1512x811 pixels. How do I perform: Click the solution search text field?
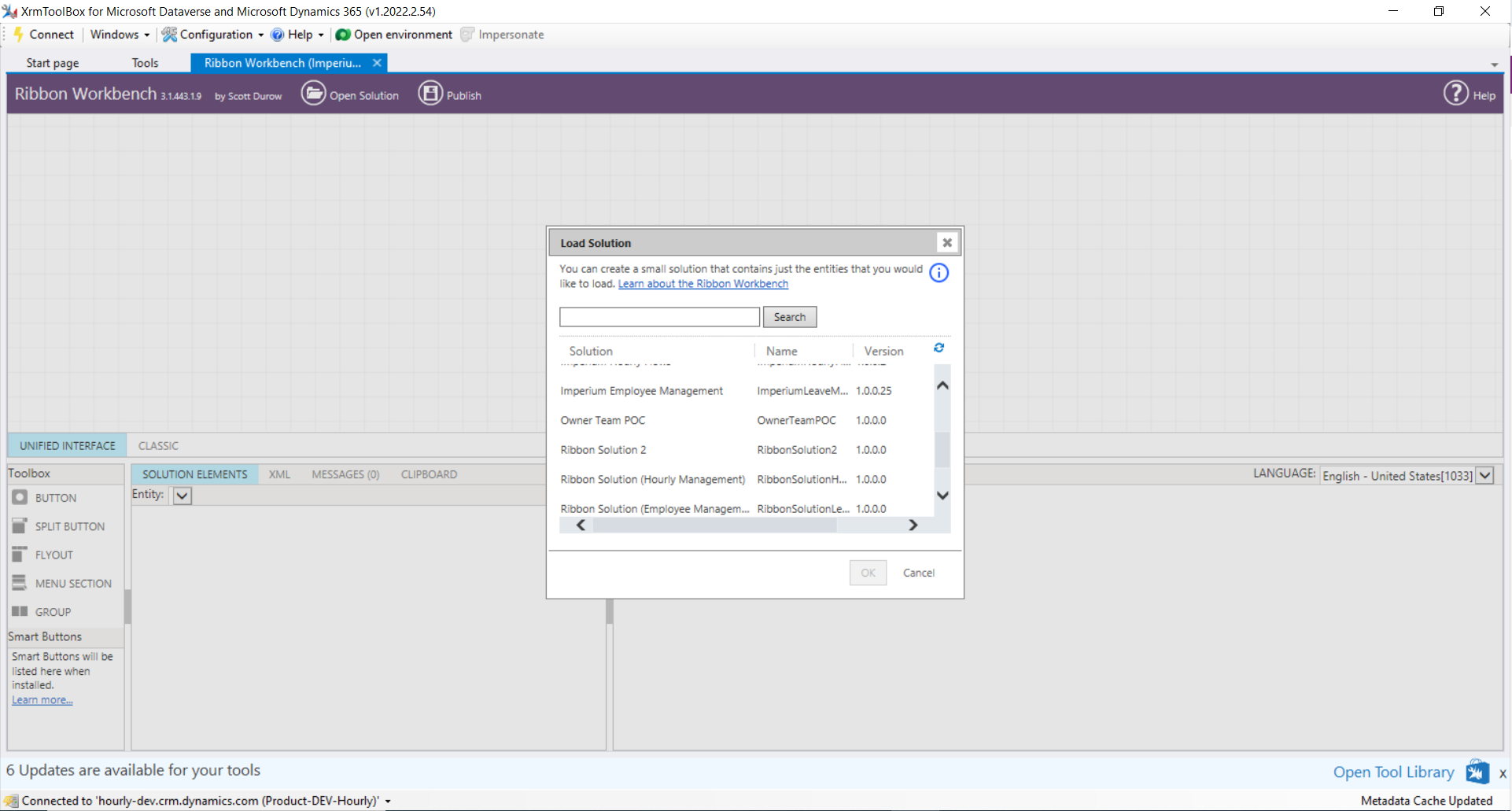click(x=659, y=317)
